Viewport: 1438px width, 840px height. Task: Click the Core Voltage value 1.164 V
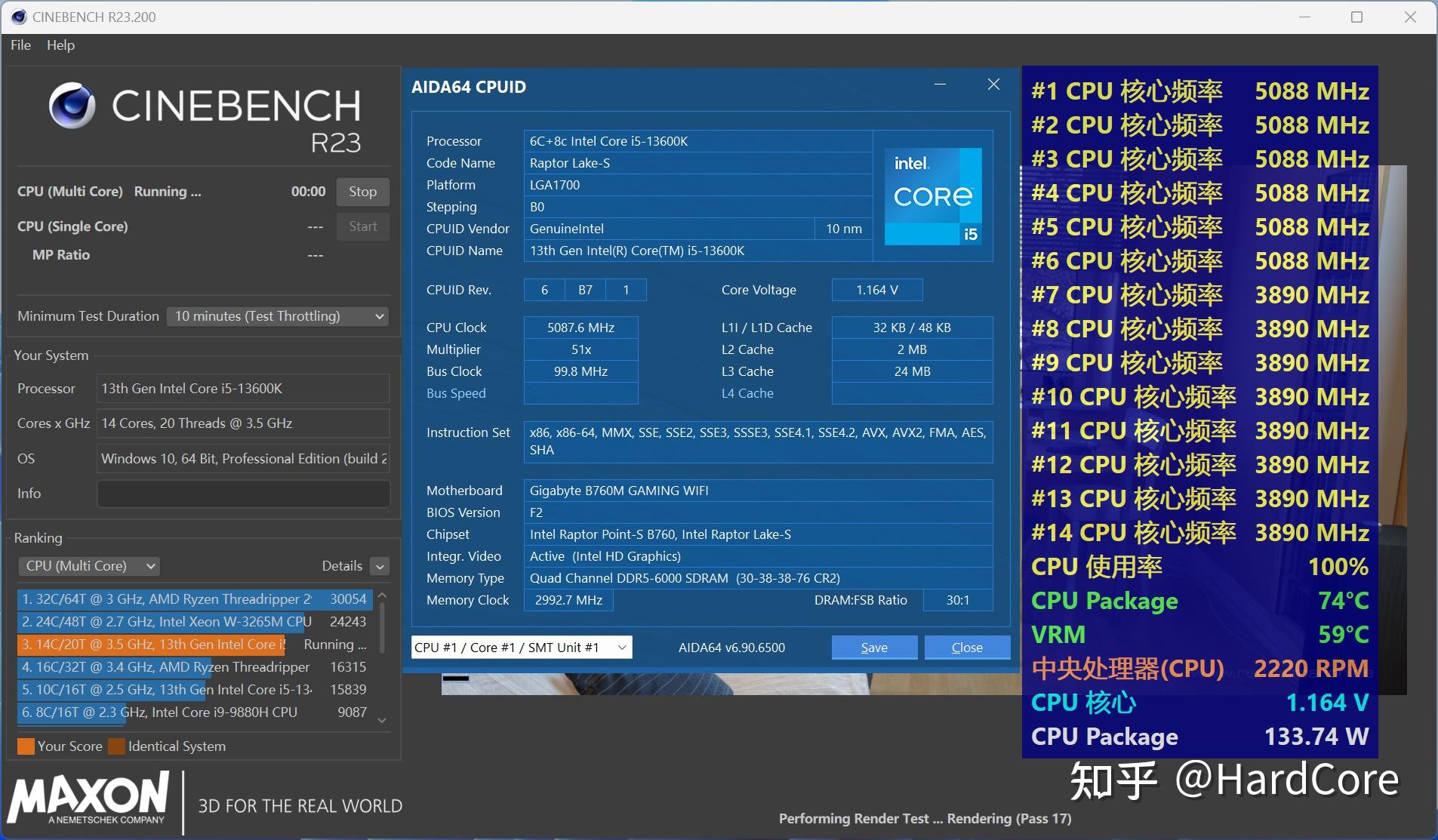(877, 290)
